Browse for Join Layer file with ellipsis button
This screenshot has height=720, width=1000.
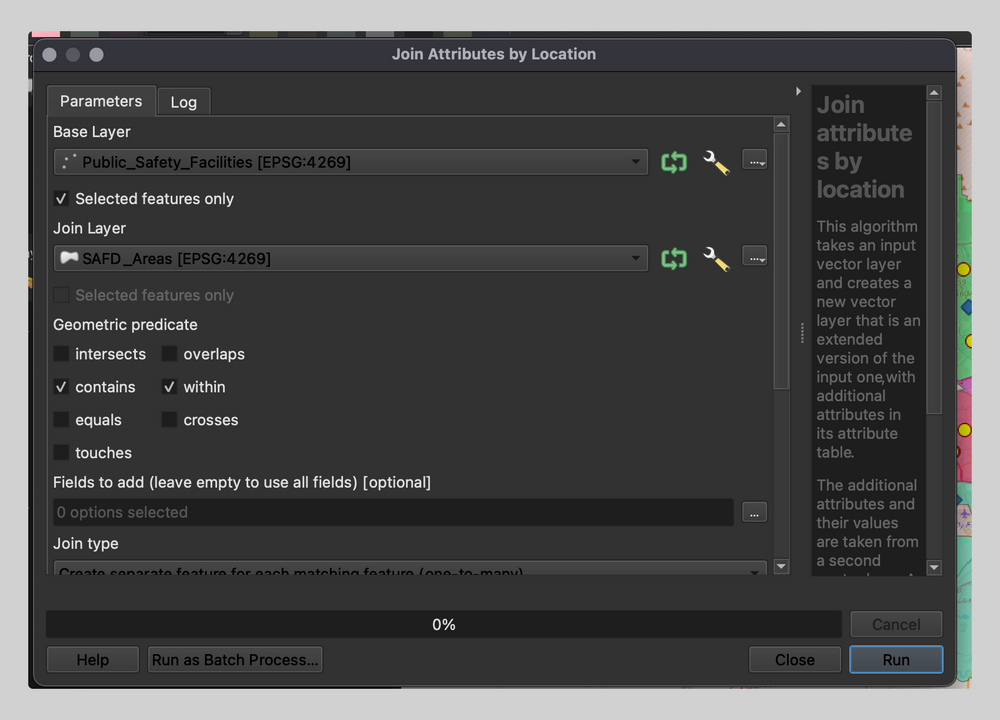point(754,257)
